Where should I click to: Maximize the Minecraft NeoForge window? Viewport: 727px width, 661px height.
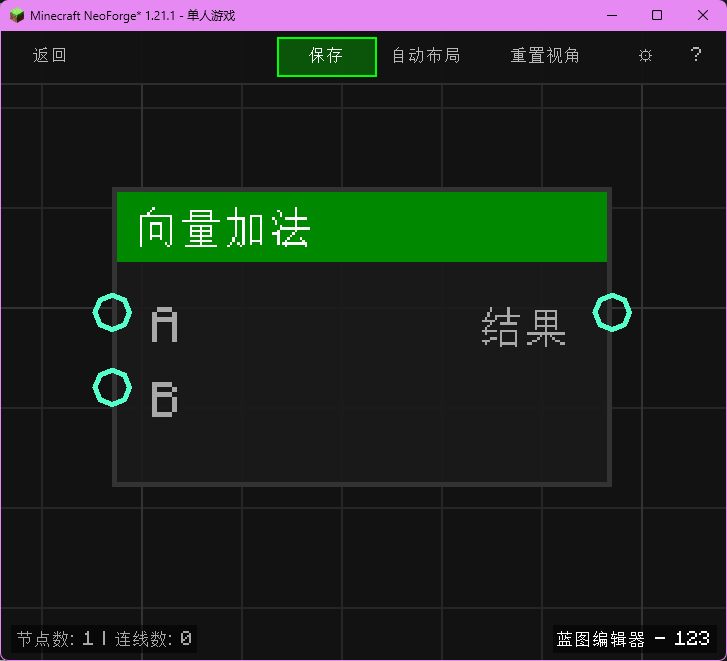[x=657, y=15]
